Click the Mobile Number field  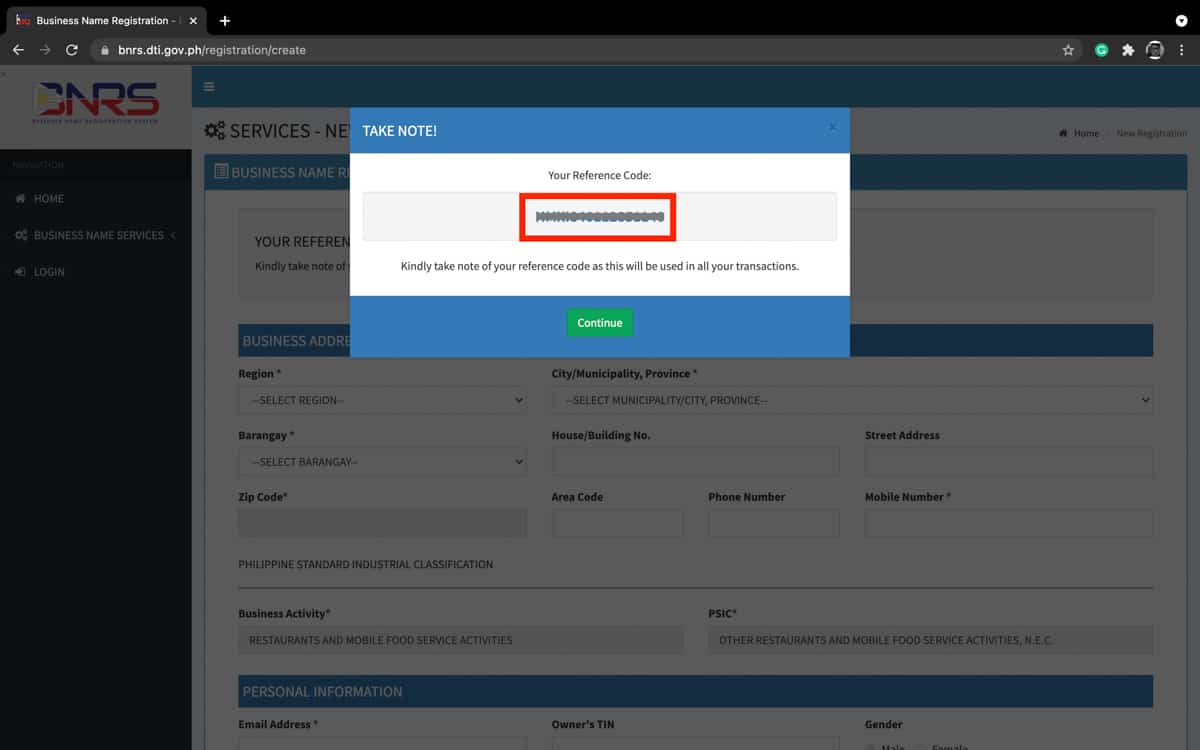pyautogui.click(x=1009, y=523)
